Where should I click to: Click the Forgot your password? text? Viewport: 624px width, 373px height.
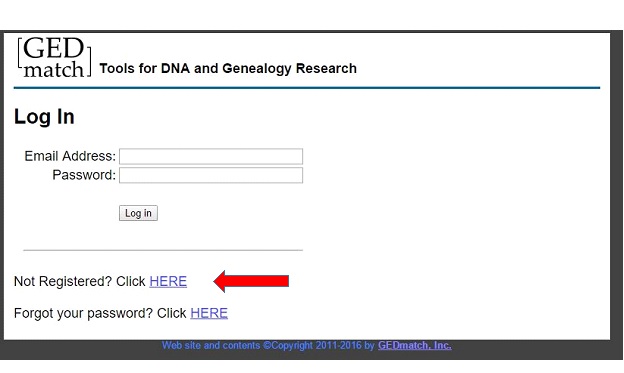[83, 313]
